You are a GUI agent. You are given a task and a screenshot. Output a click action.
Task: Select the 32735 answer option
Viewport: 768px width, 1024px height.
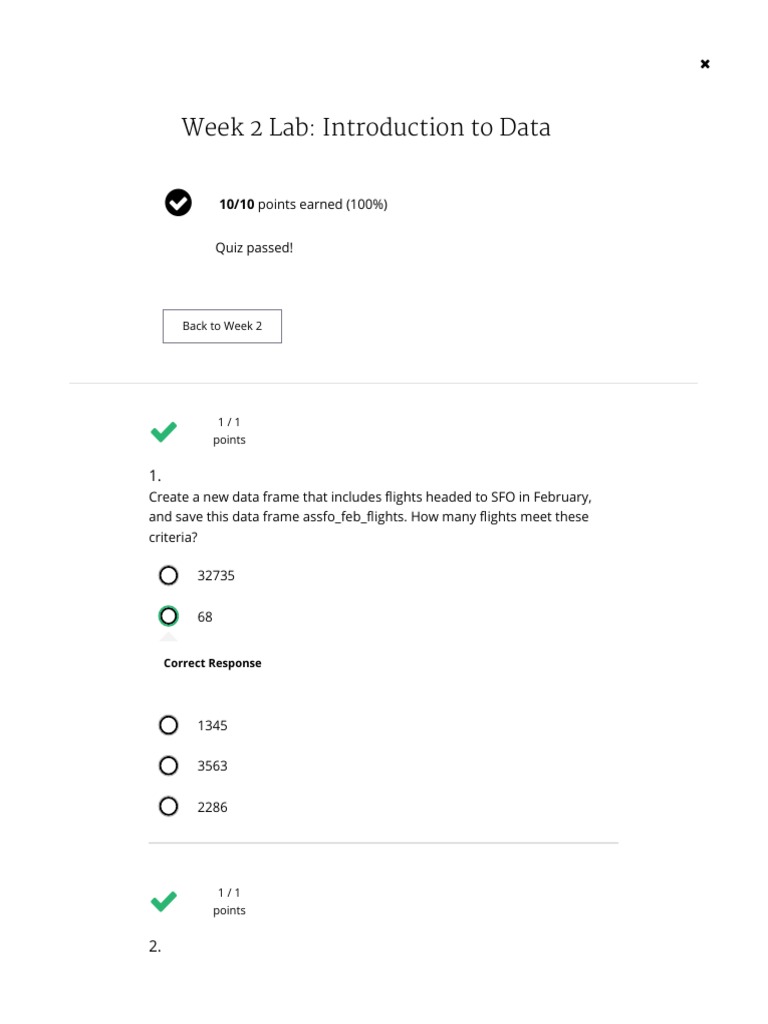[168, 575]
